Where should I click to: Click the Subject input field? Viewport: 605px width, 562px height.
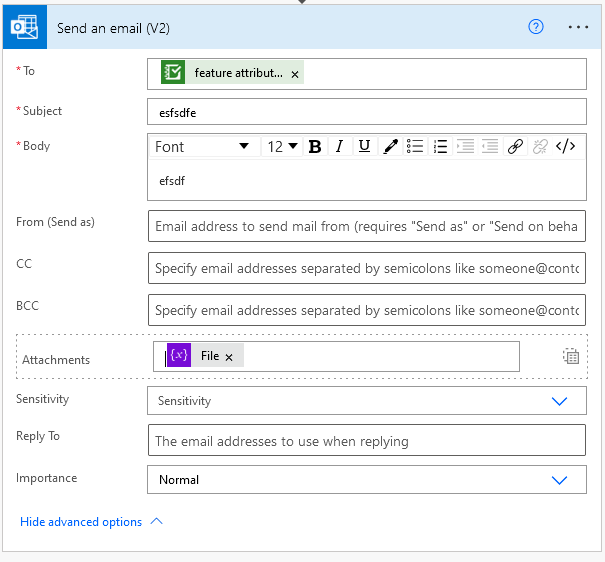tap(366, 113)
